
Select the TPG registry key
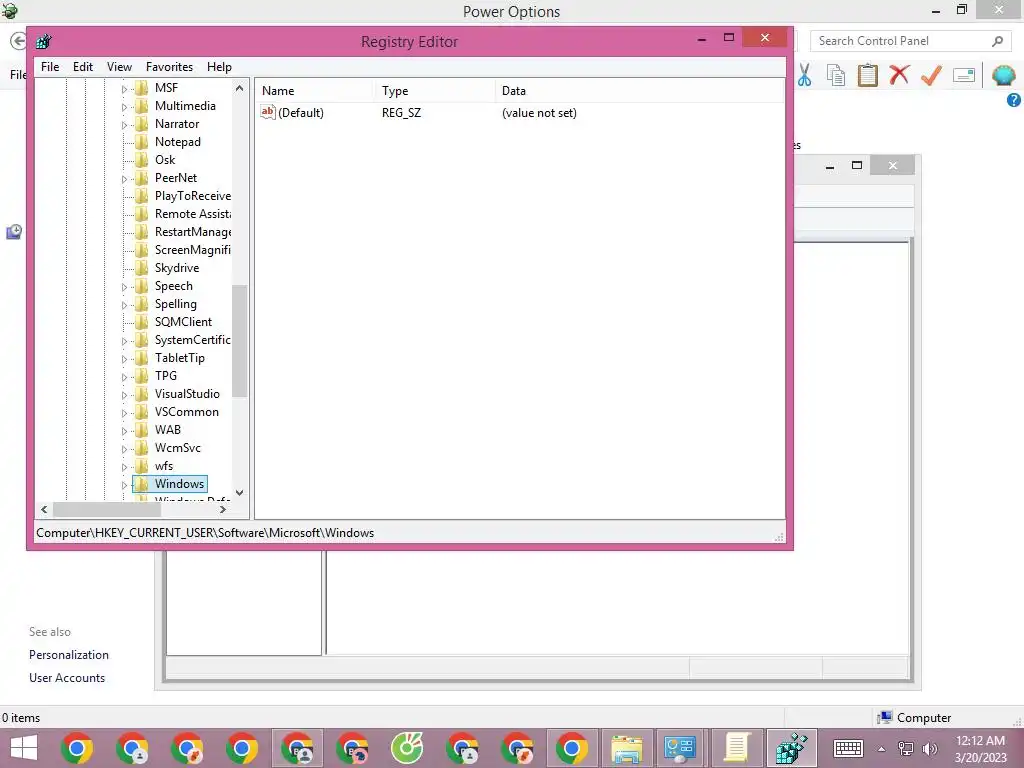165,376
